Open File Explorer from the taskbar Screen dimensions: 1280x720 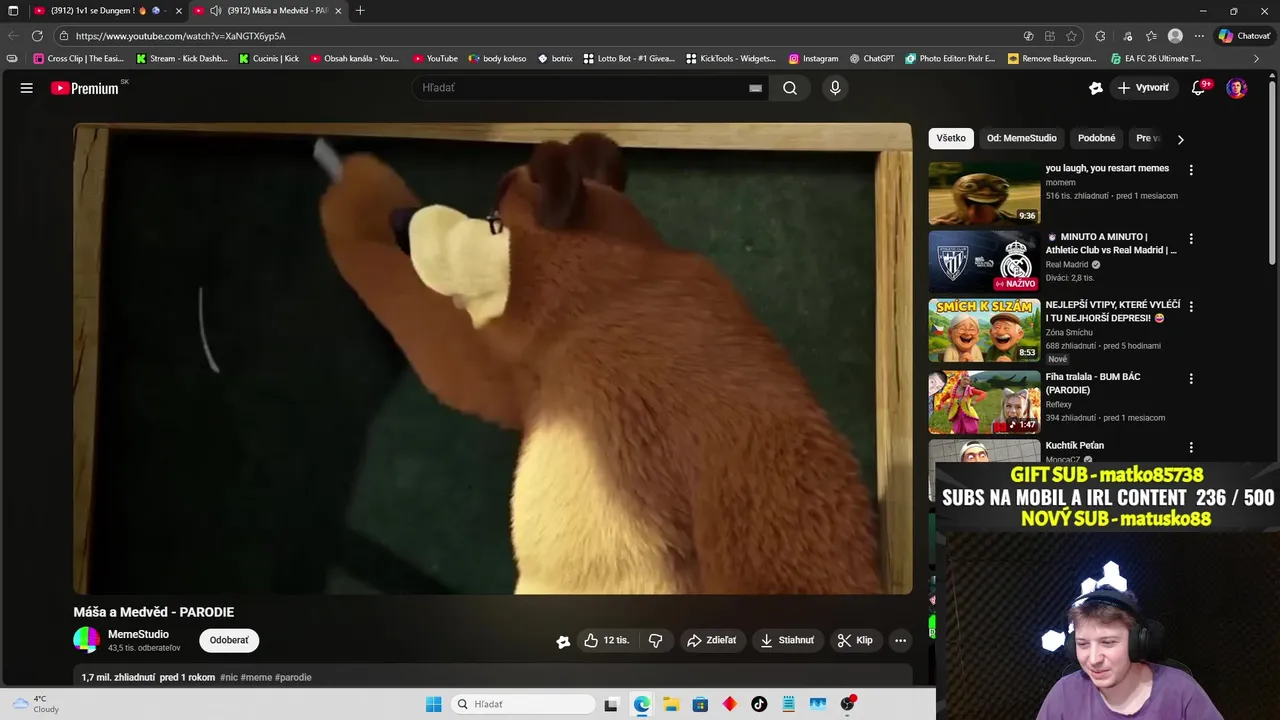pyautogui.click(x=671, y=704)
